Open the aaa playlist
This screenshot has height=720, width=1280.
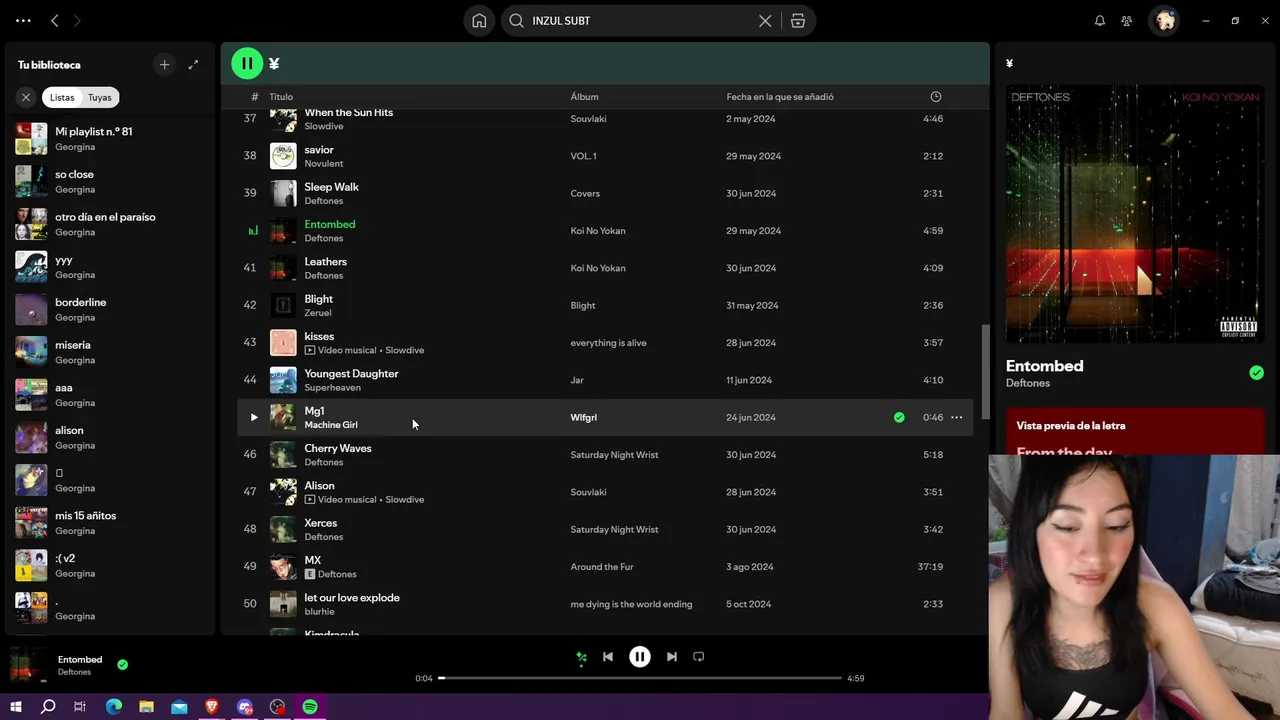click(x=110, y=395)
